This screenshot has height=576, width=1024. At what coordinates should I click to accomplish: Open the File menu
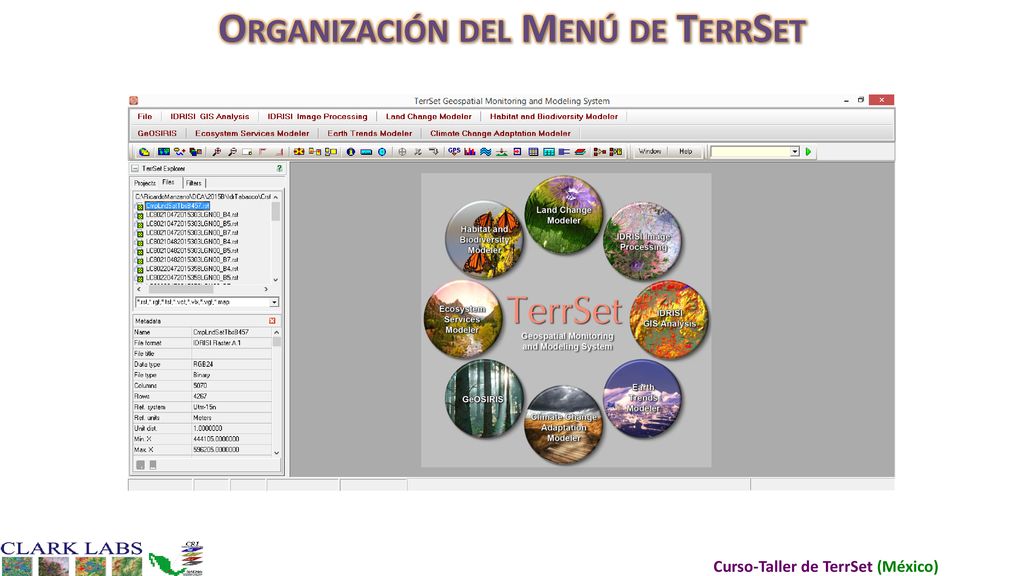145,116
